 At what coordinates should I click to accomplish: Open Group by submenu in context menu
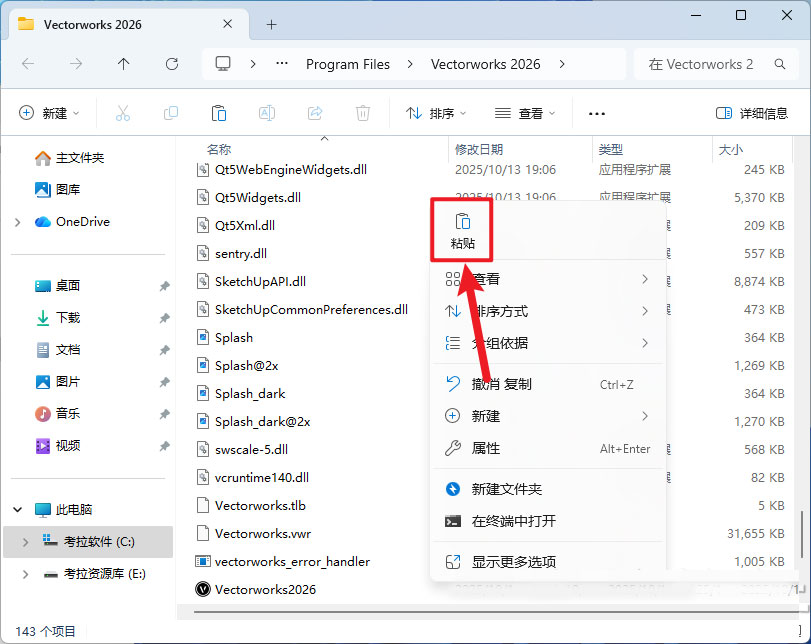click(x=548, y=343)
